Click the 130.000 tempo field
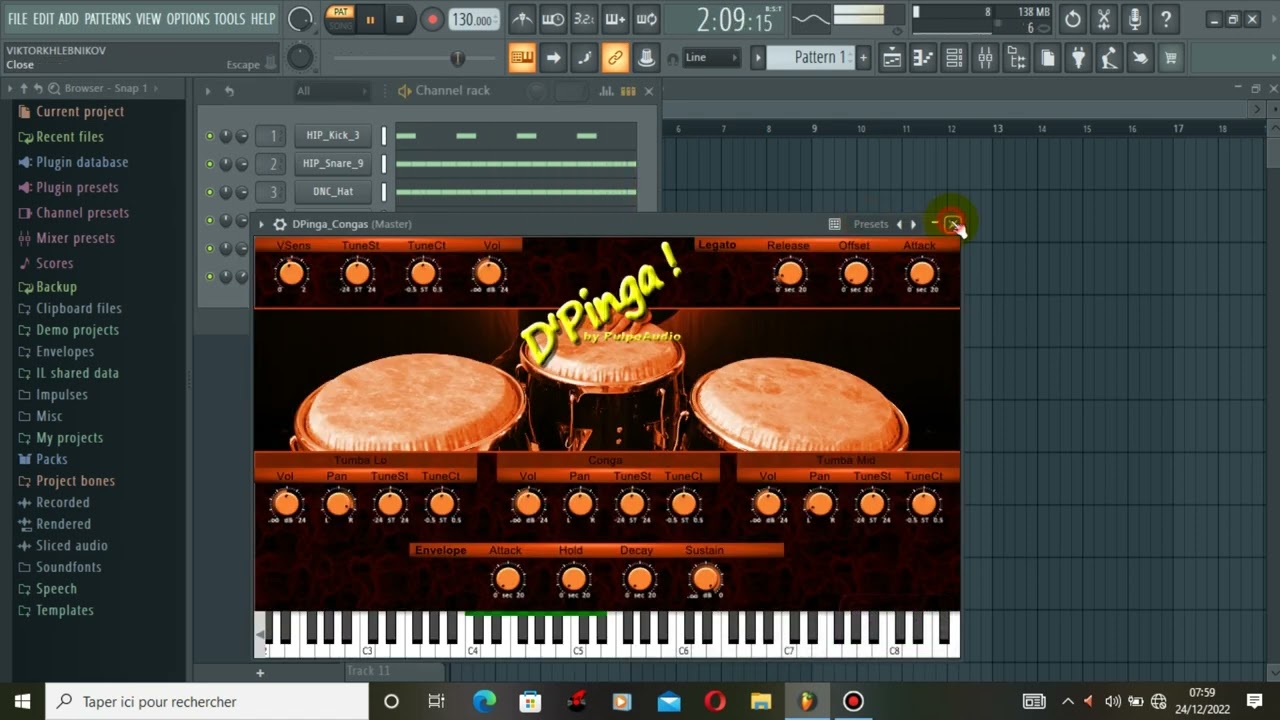This screenshot has width=1280, height=720. (474, 20)
